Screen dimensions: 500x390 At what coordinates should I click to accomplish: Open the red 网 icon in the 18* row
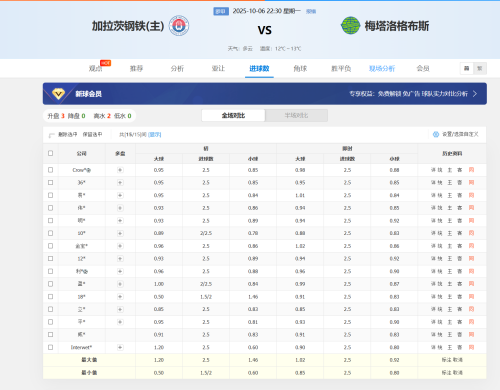[471, 297]
